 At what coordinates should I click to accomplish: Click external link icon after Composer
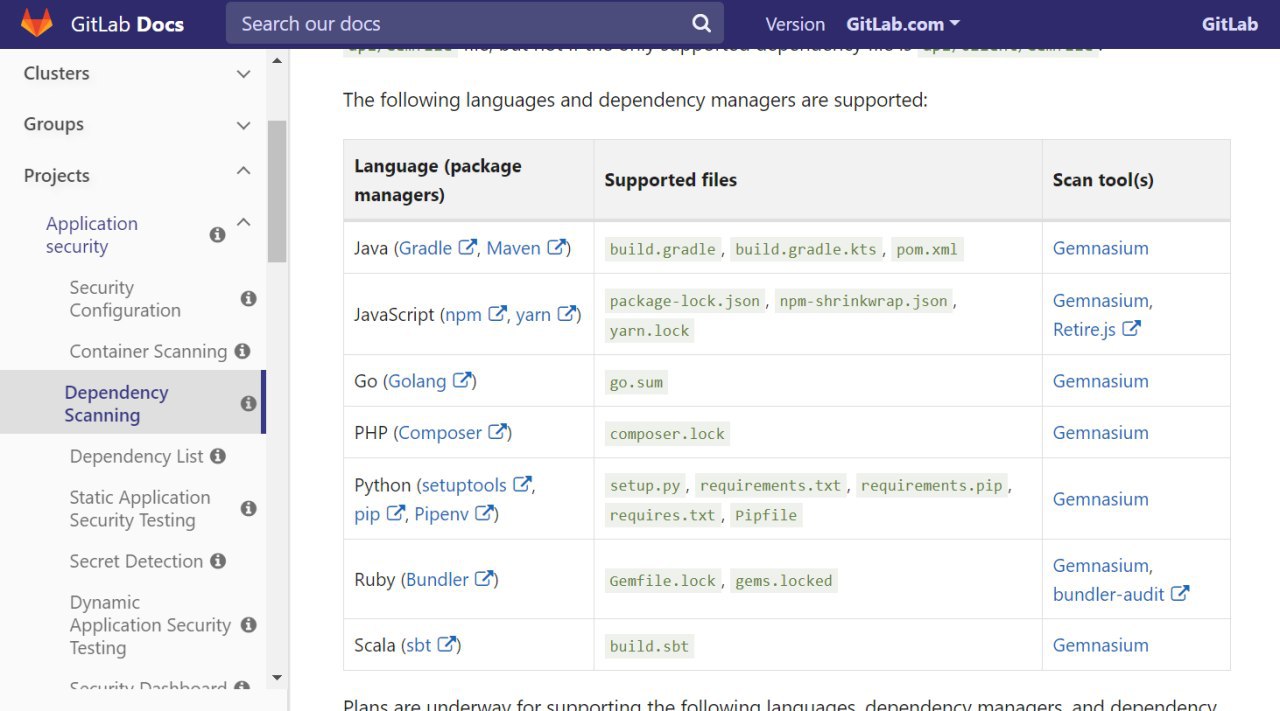tap(497, 432)
